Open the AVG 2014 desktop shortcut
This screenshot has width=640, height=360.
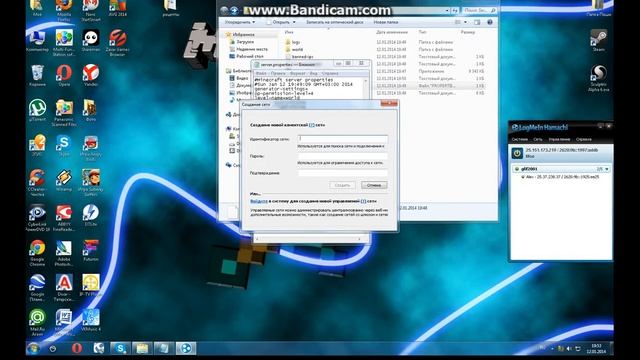118,8
